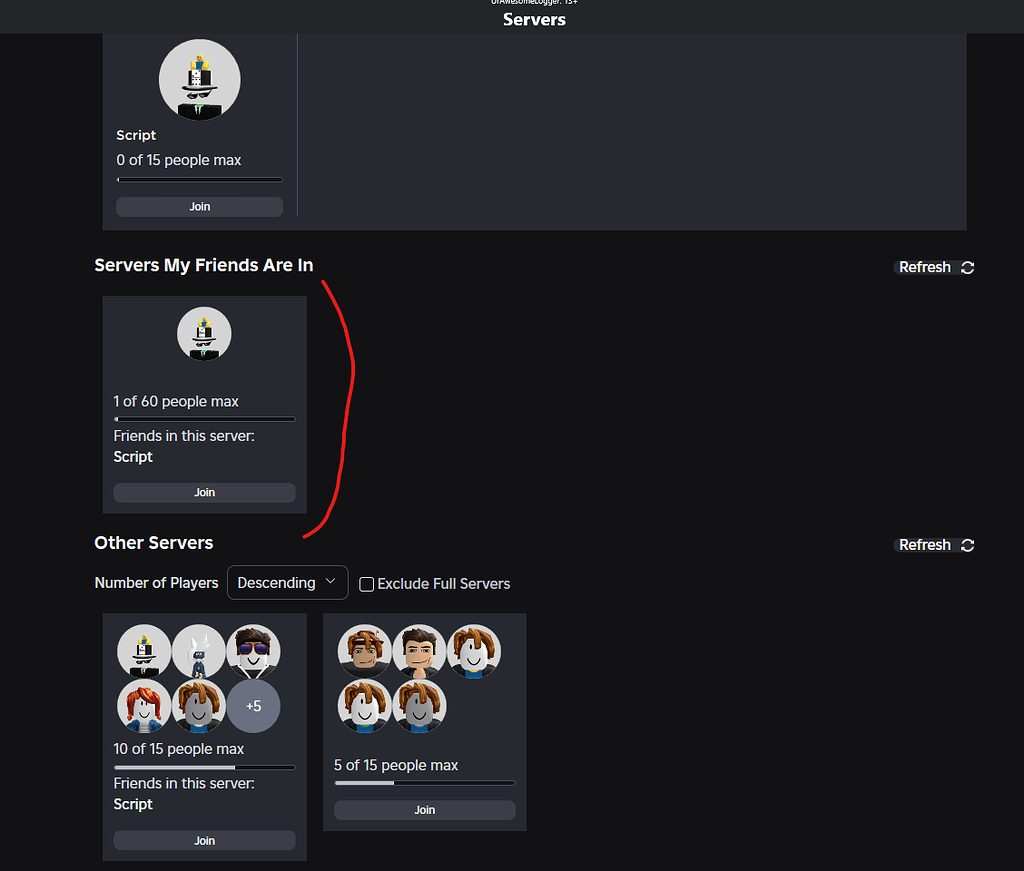This screenshot has height=871, width=1024.
Task: Click bottom-left smiling avatar in 5 of 15 server
Action: [364, 706]
